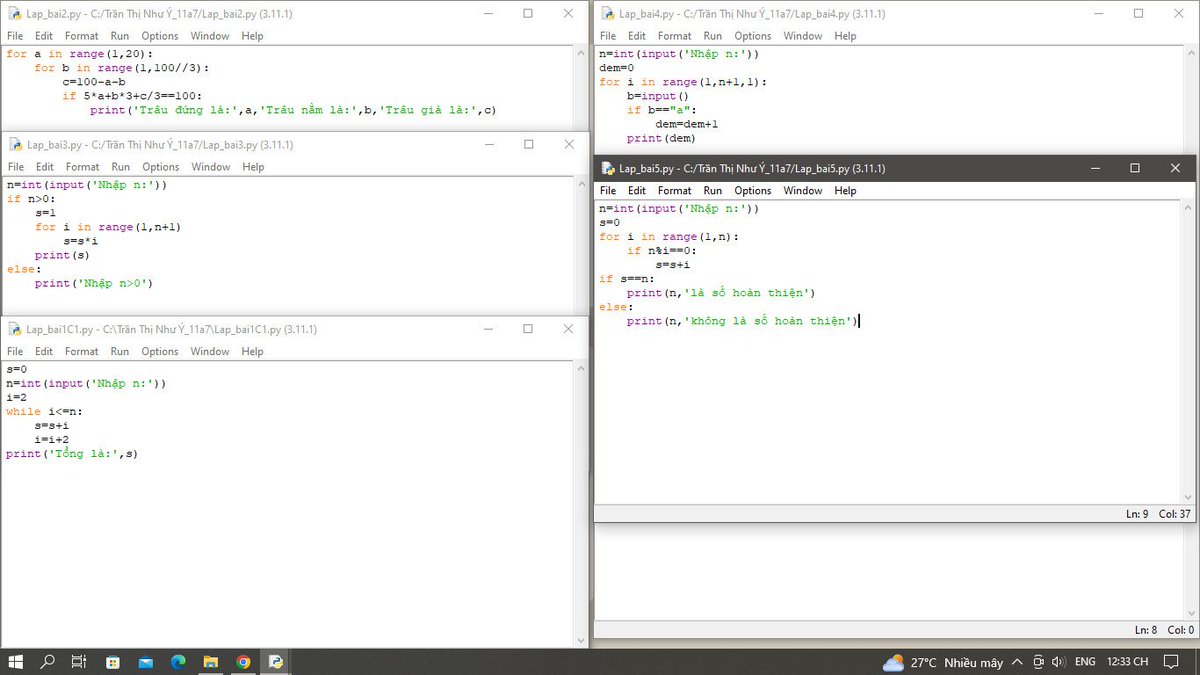The width and height of the screenshot is (1200, 675).
Task: Open the Edit menu in Lap_bai1C1.py
Action: click(x=44, y=351)
